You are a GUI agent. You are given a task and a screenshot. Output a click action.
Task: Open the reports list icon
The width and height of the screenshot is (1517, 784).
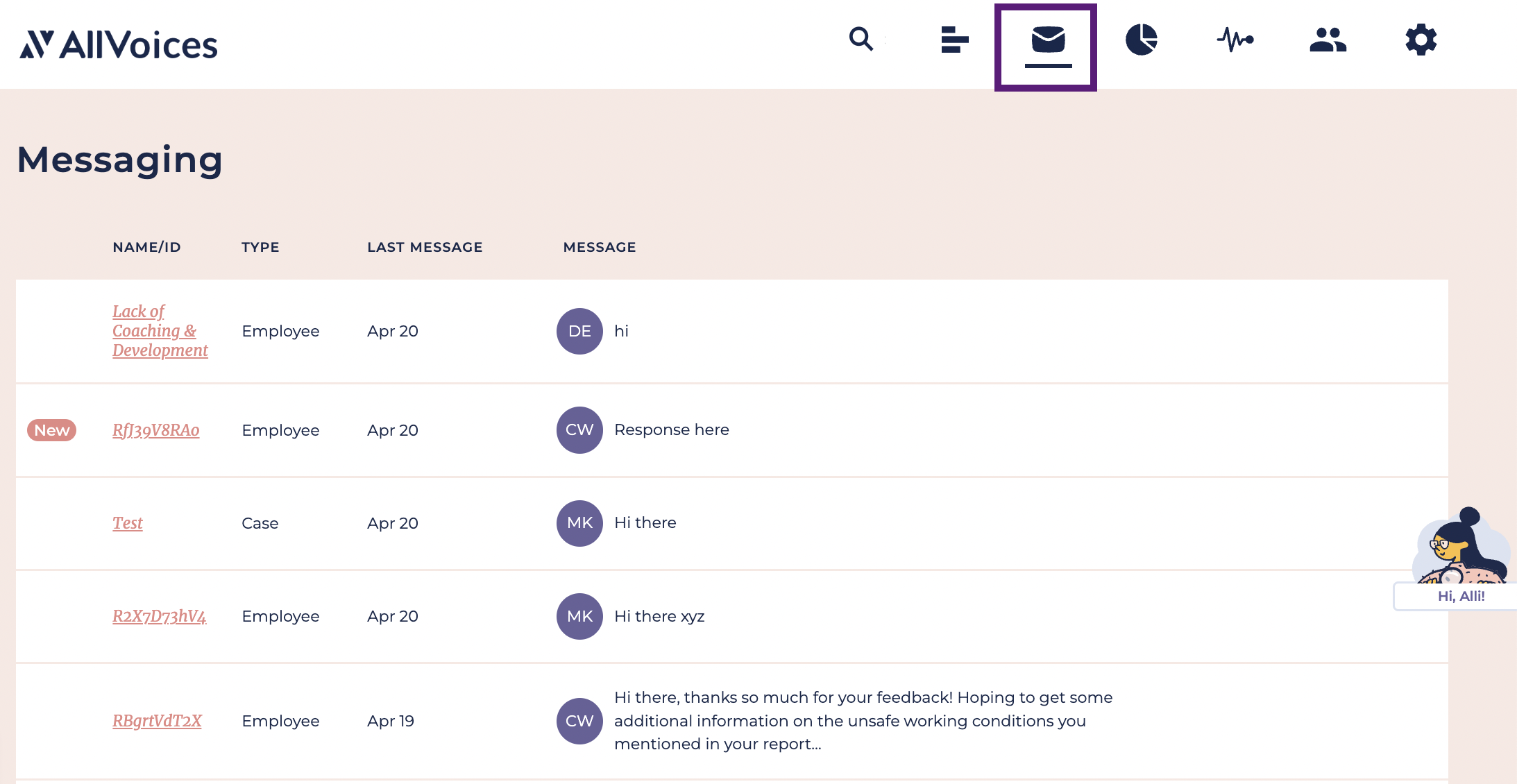click(x=954, y=40)
